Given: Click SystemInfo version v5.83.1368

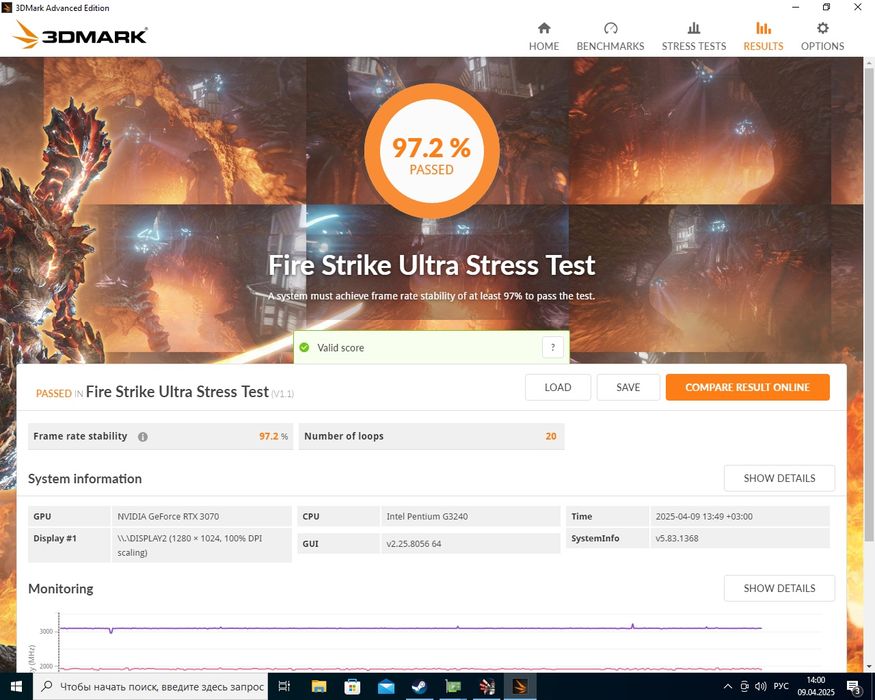Looking at the screenshot, I should [x=676, y=538].
